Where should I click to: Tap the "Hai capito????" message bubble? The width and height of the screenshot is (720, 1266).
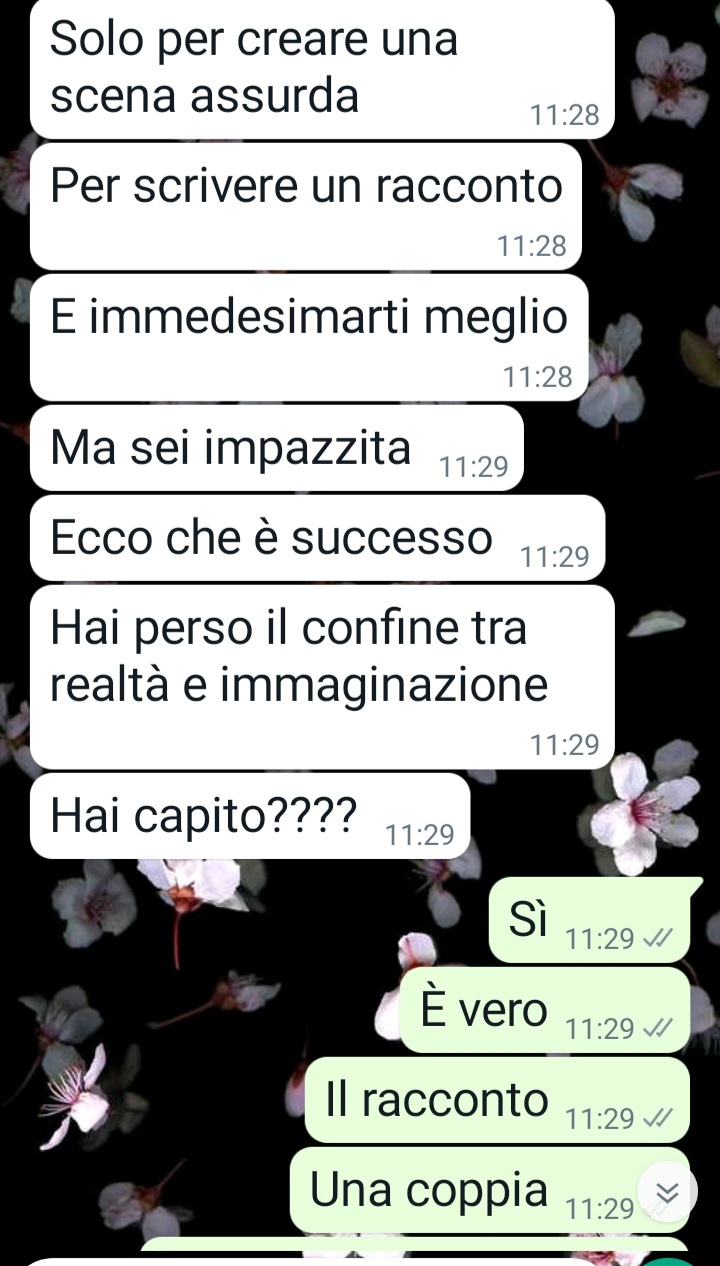pos(250,815)
